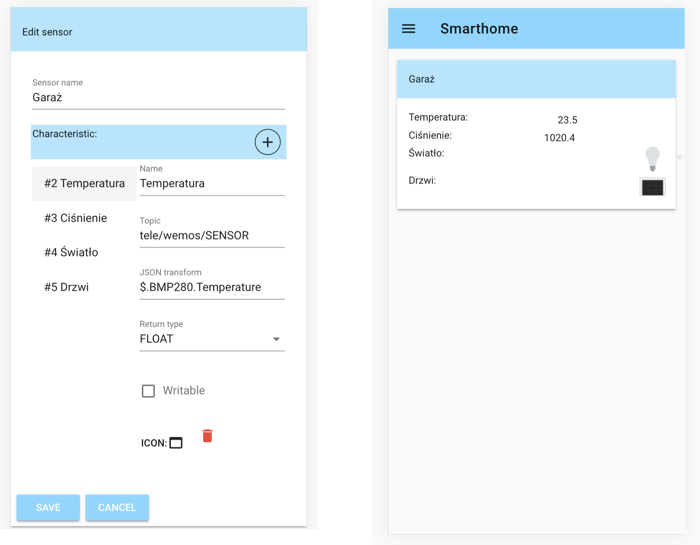
Task: Click the Sensor name input field
Action: pyautogui.click(x=158, y=98)
